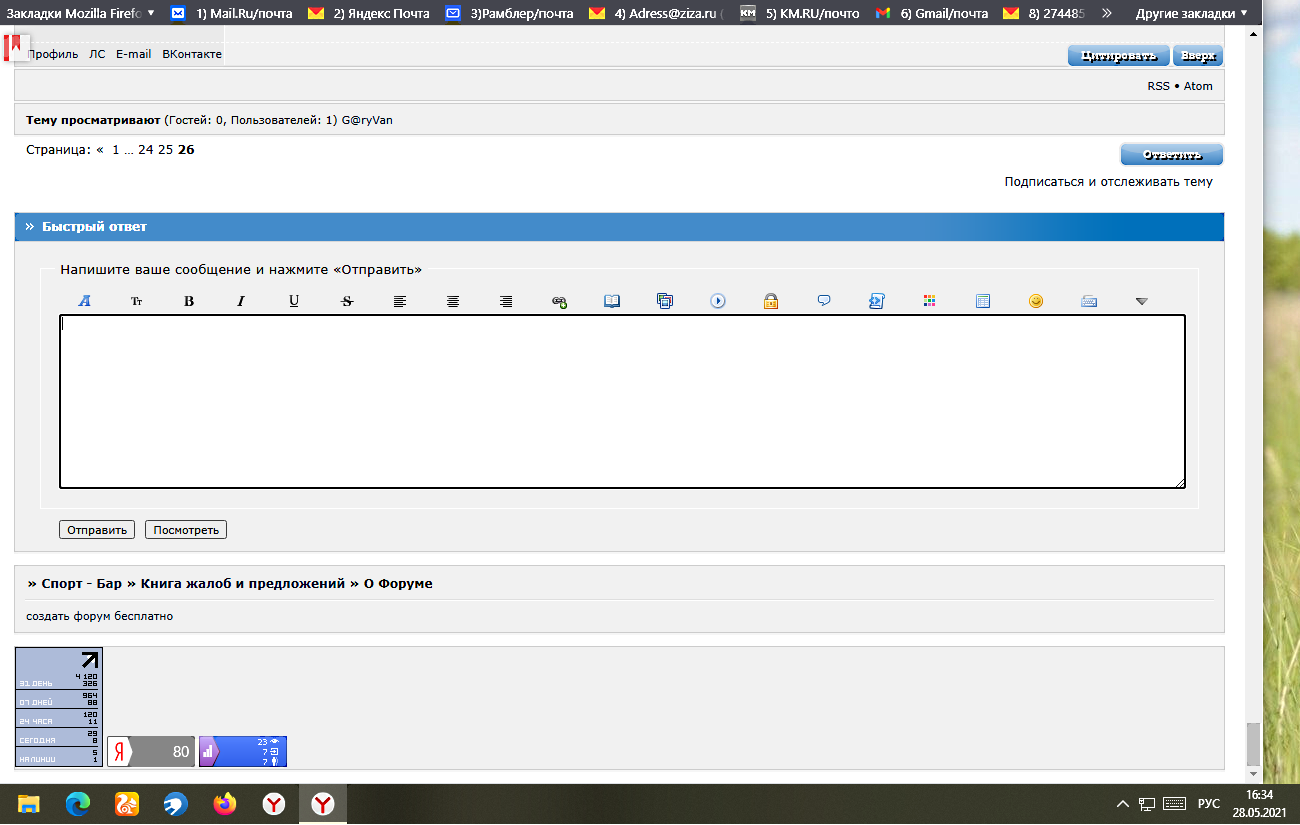1300x825 pixels.
Task: Go to the first page with the « link
Action: tap(100, 150)
